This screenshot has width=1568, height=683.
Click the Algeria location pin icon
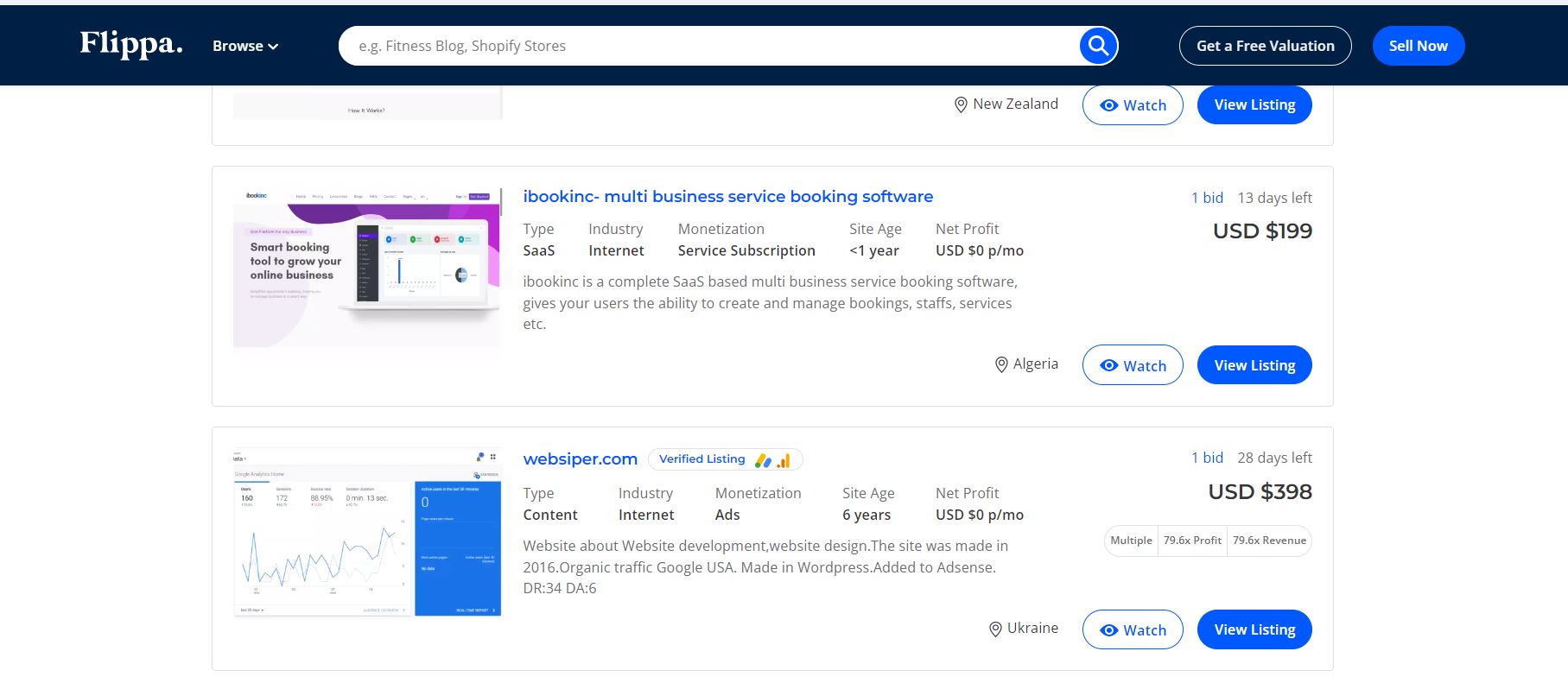tap(1001, 364)
